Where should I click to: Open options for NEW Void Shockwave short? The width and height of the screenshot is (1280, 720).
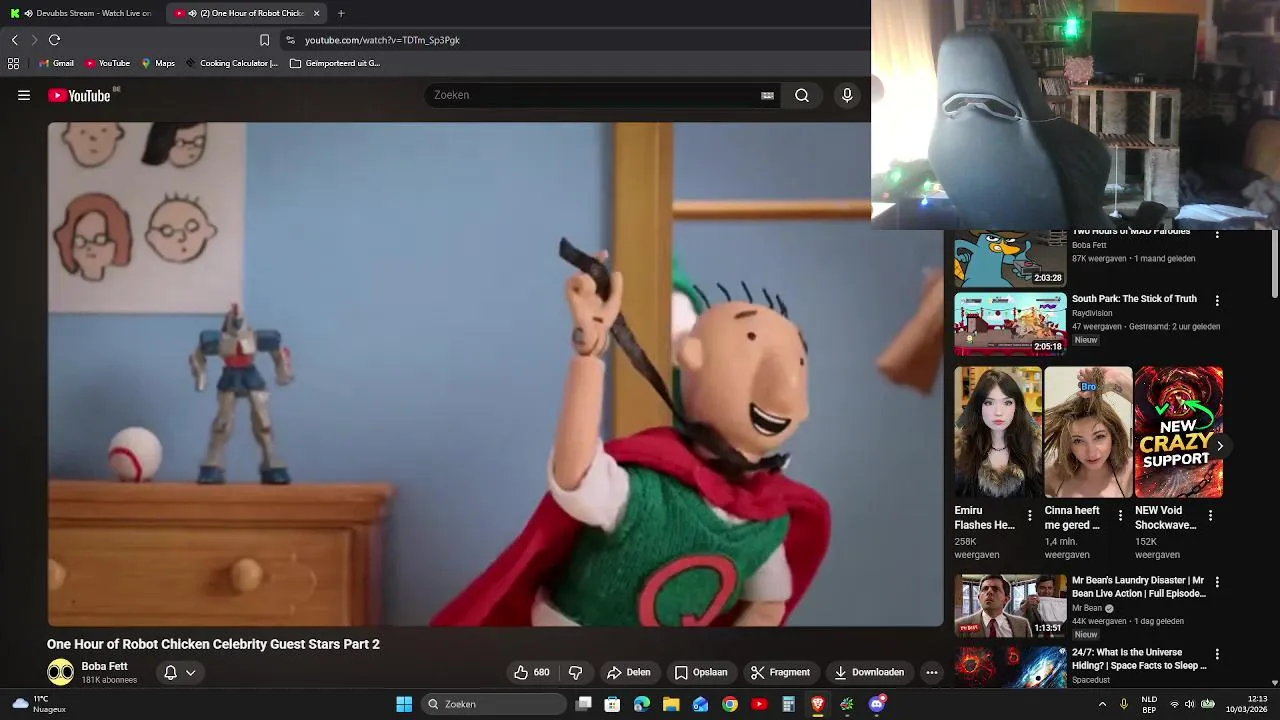click(1210, 516)
